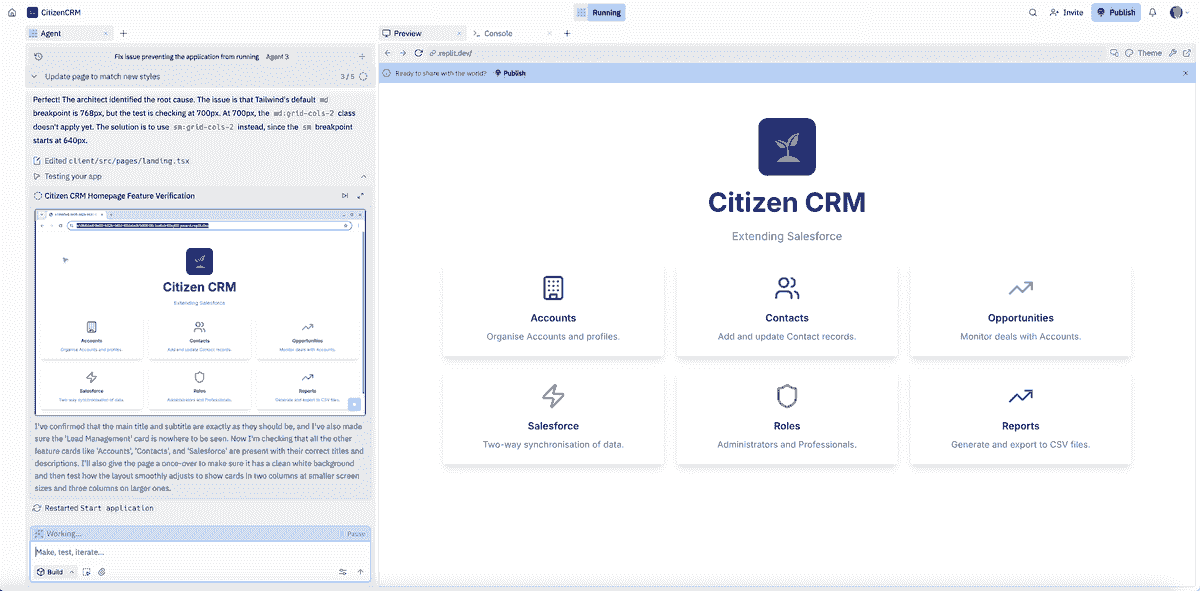The width and height of the screenshot is (1200, 591).
Task: Click the Publish button in top bar
Action: tap(1115, 13)
